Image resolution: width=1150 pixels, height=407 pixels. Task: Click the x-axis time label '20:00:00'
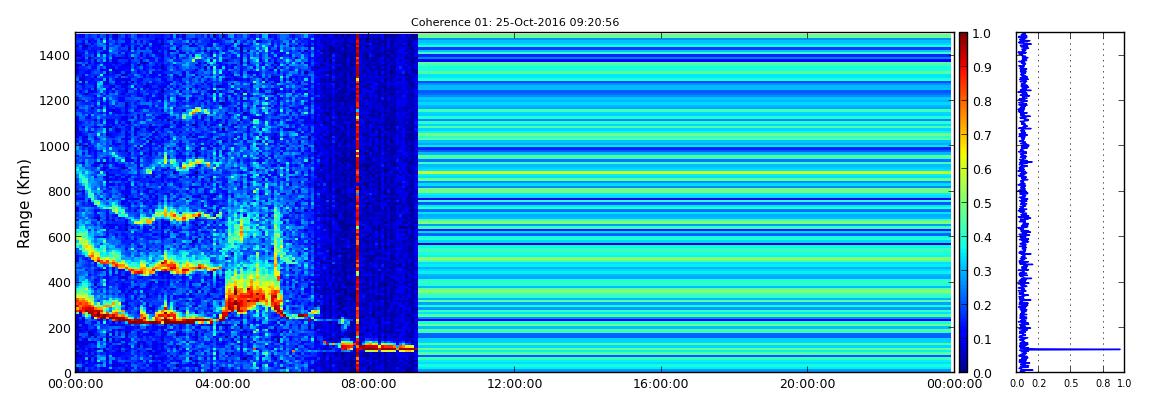[x=807, y=384]
